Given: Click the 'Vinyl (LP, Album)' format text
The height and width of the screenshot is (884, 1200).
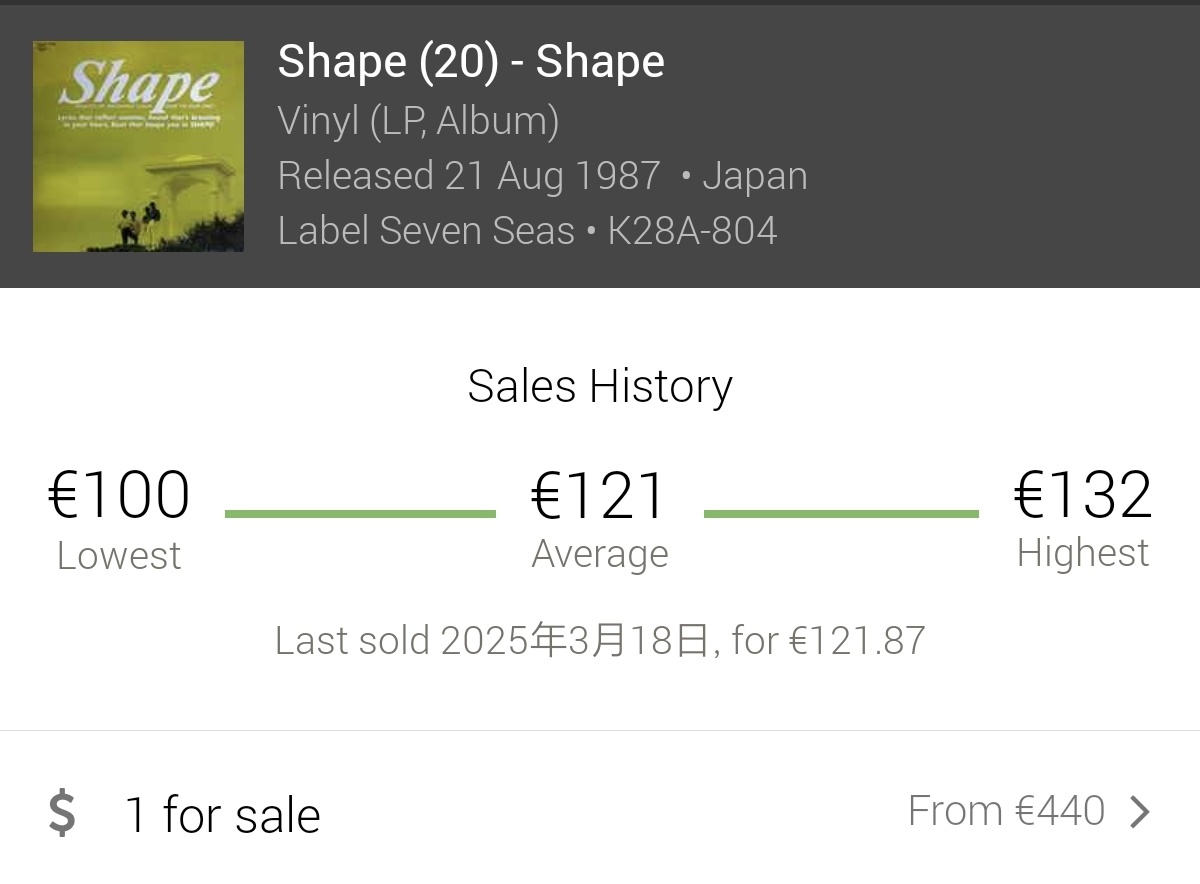Looking at the screenshot, I should point(418,121).
